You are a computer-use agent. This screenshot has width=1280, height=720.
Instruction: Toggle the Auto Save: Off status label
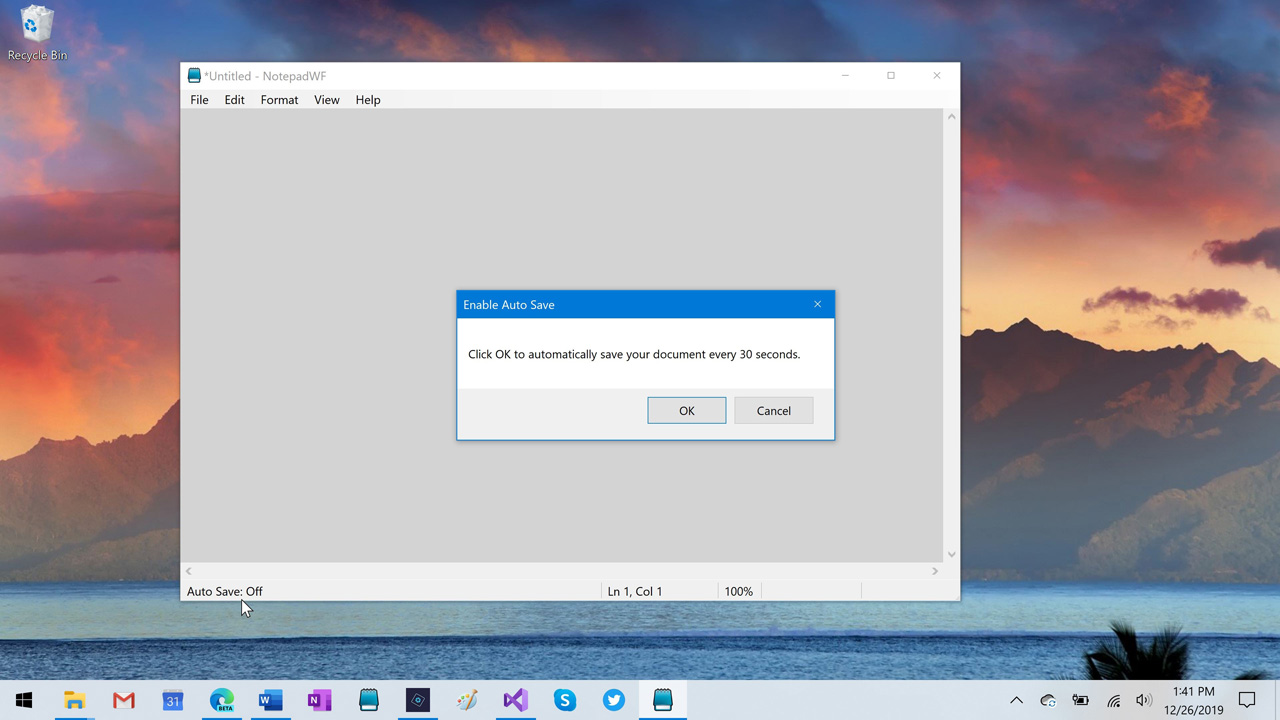(x=225, y=591)
